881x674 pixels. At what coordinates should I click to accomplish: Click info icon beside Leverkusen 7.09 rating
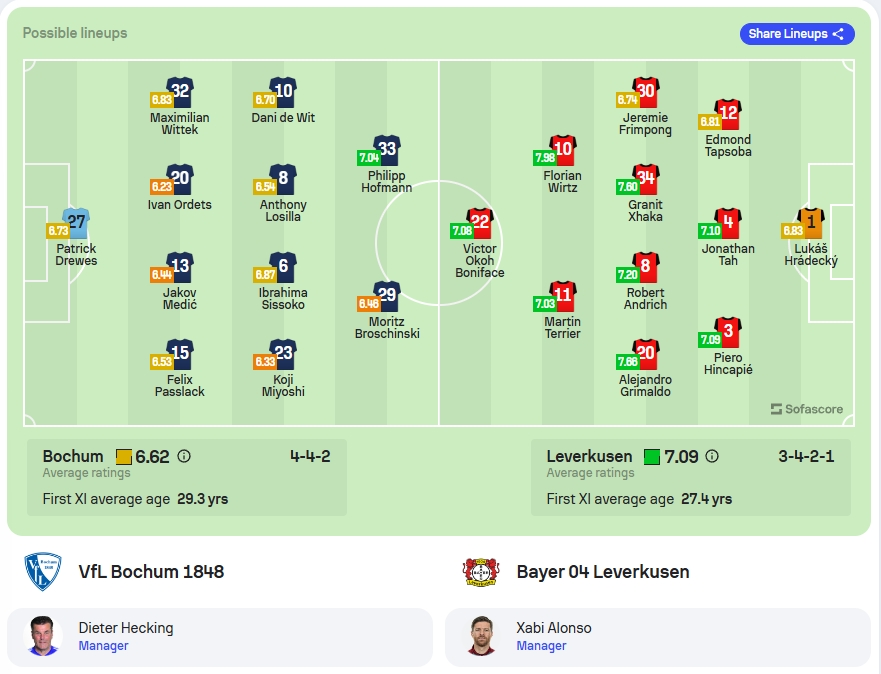[712, 456]
